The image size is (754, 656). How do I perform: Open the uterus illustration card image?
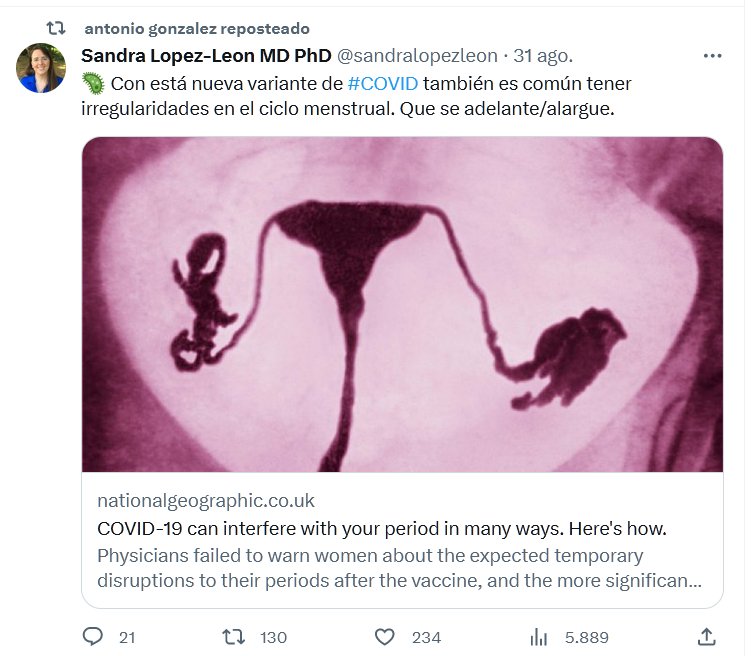[402, 304]
